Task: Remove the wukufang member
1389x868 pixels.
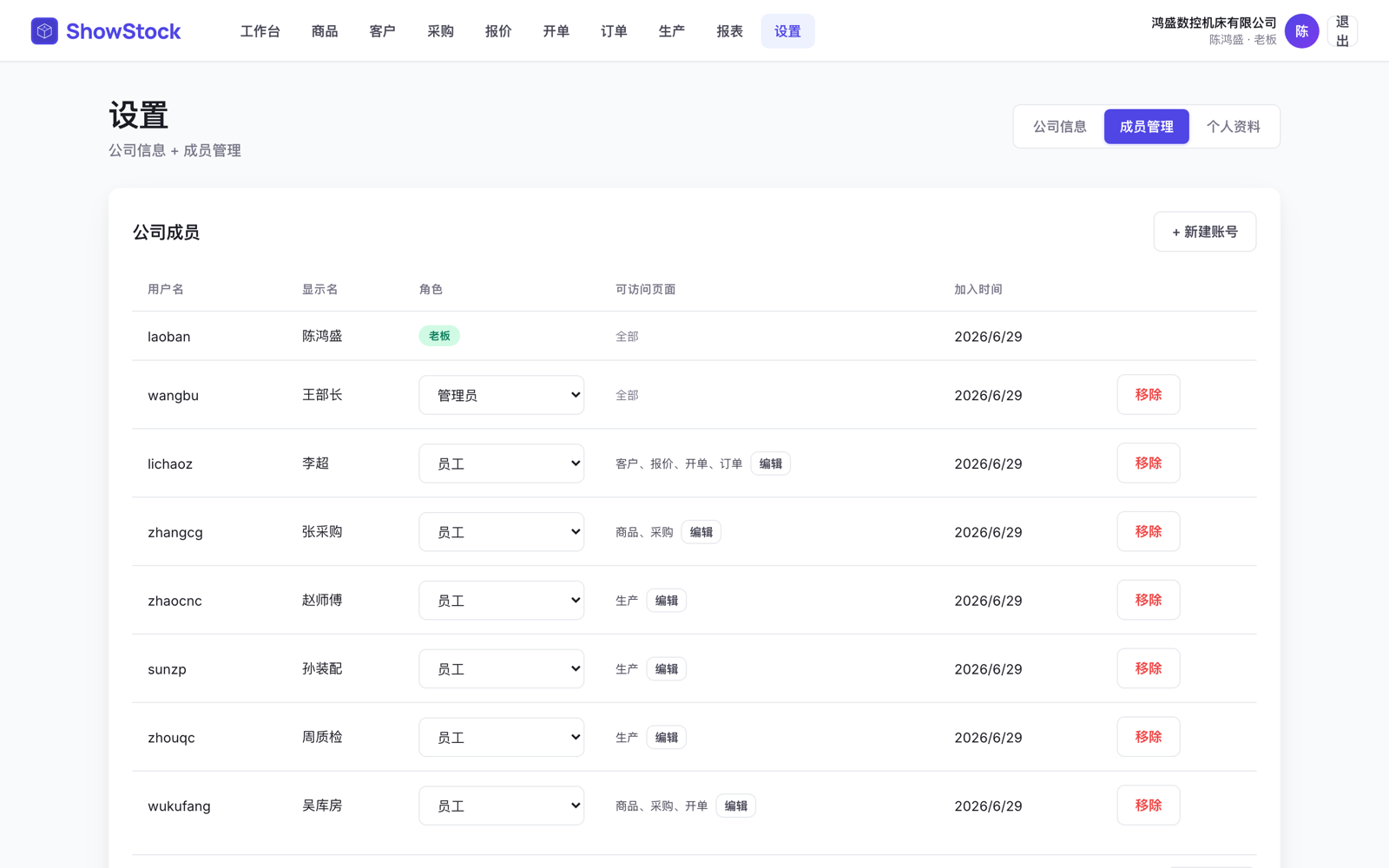Action: [x=1148, y=806]
